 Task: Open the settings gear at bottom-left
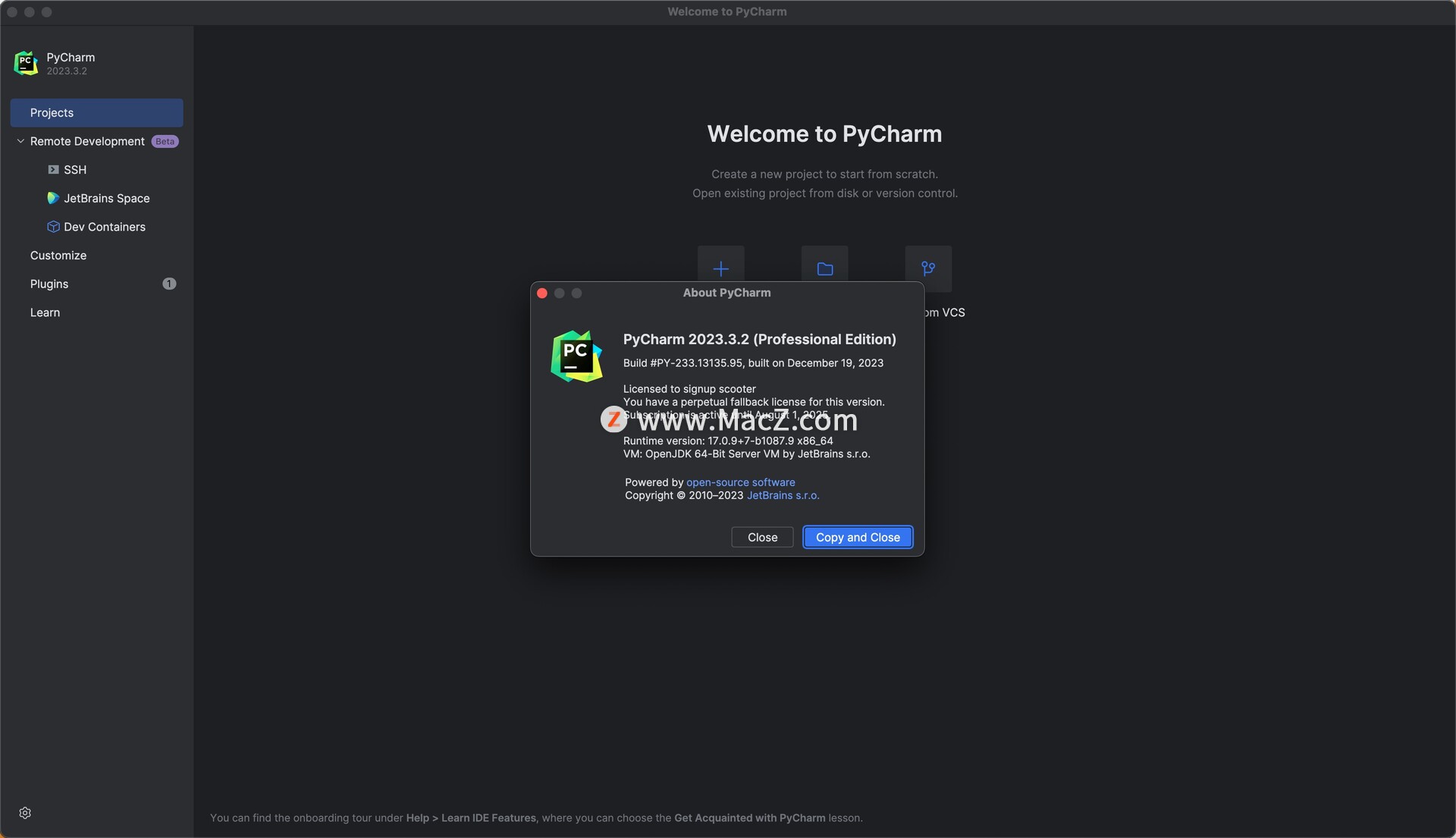[25, 813]
